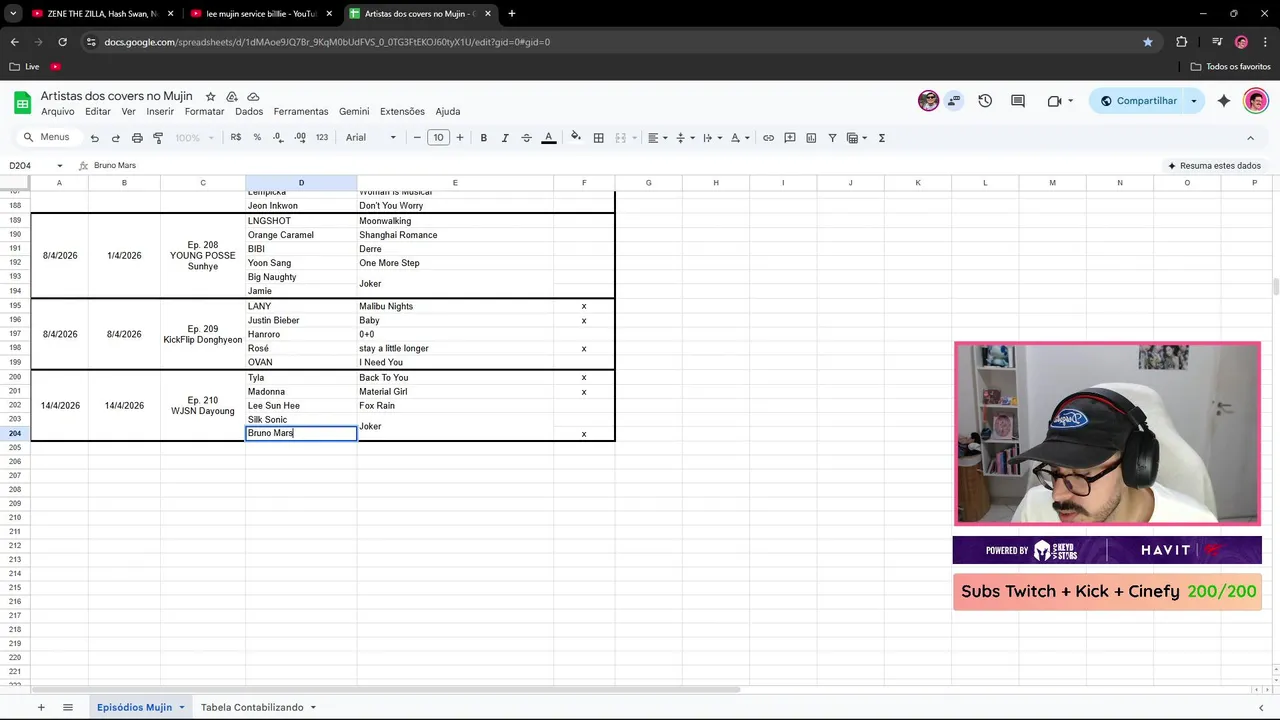Format as currency R$
Viewport: 1280px width, 720px height.
pos(236,138)
